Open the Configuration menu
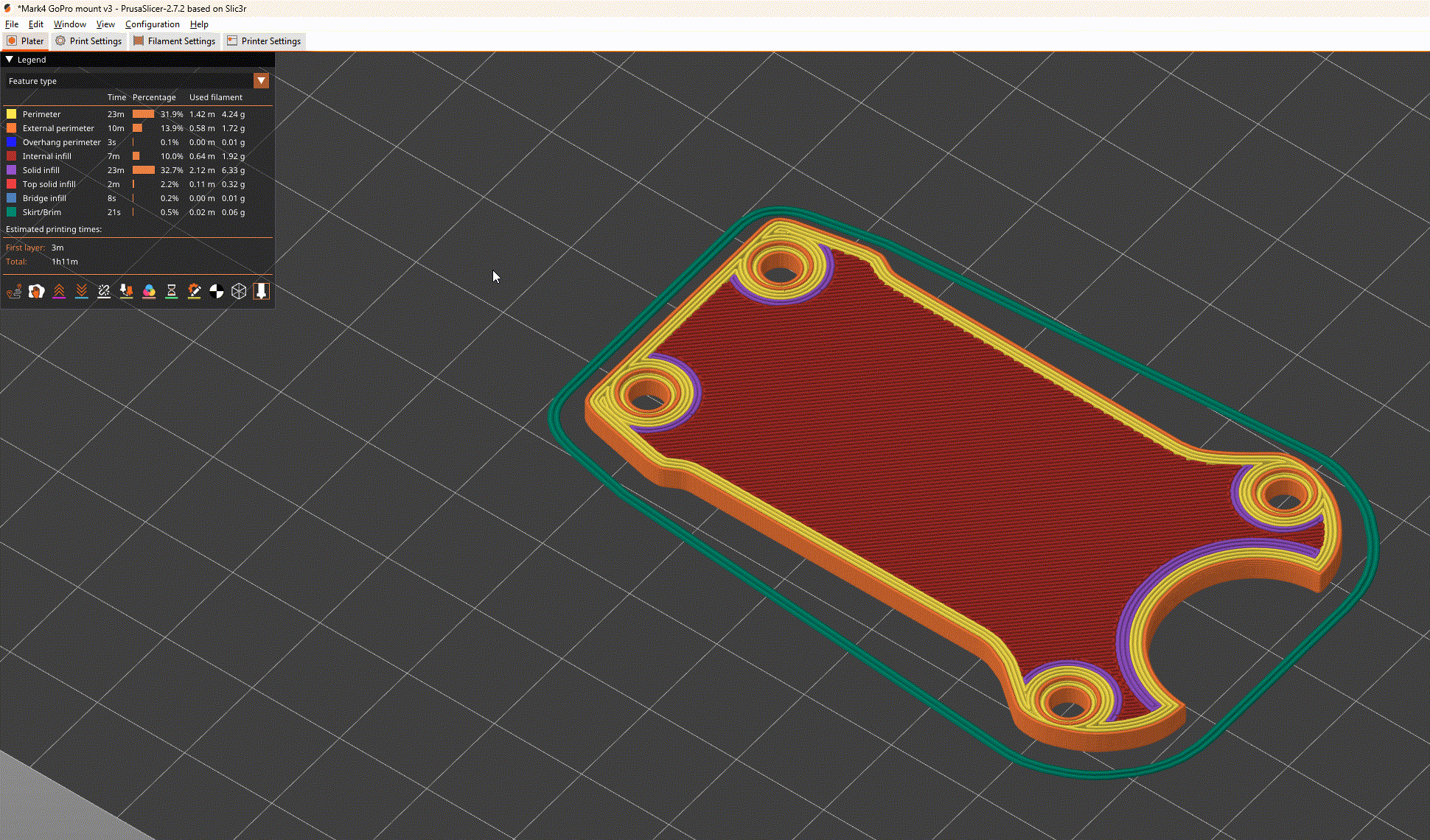 [x=153, y=24]
